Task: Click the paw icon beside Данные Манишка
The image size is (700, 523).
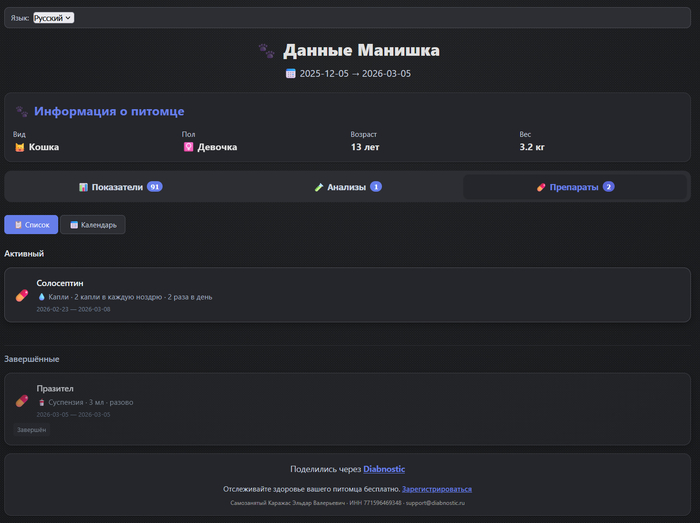Action: click(x=266, y=51)
